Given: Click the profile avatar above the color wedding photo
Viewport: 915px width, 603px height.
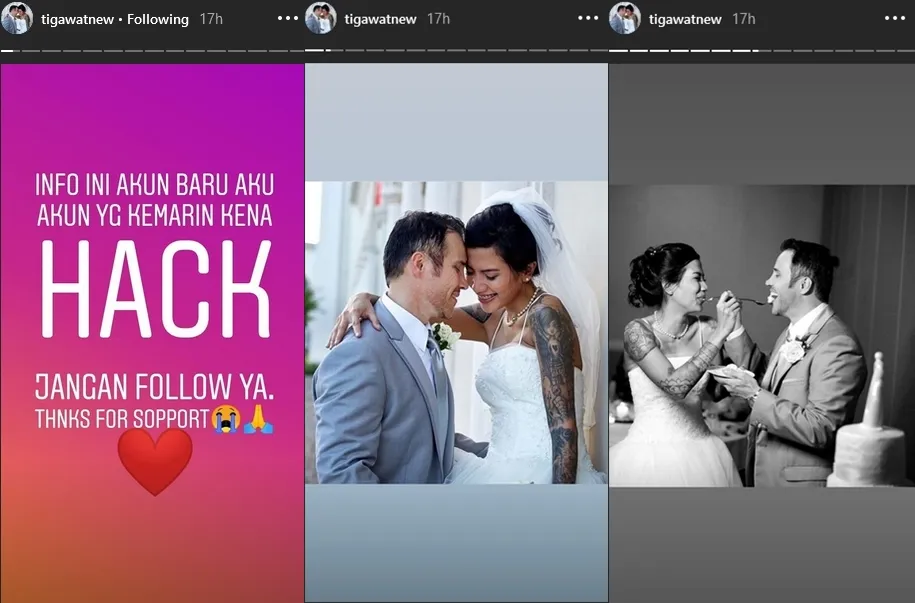Looking at the screenshot, I should tap(320, 18).
